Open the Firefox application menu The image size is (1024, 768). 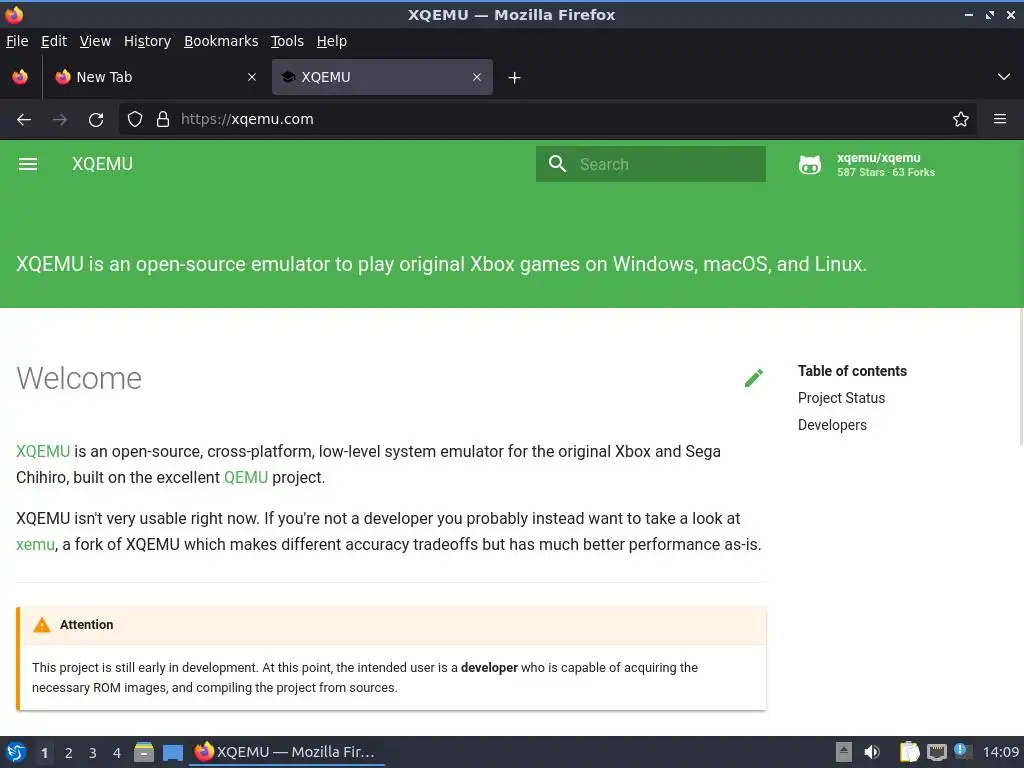point(1000,119)
